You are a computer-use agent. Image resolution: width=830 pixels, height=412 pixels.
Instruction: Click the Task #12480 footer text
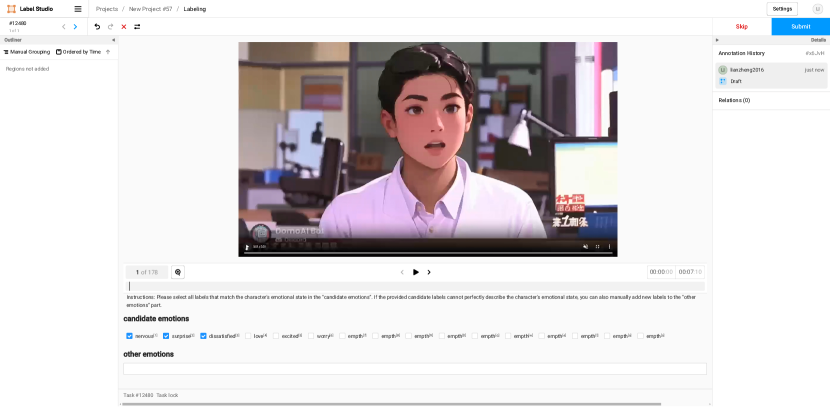[138, 395]
